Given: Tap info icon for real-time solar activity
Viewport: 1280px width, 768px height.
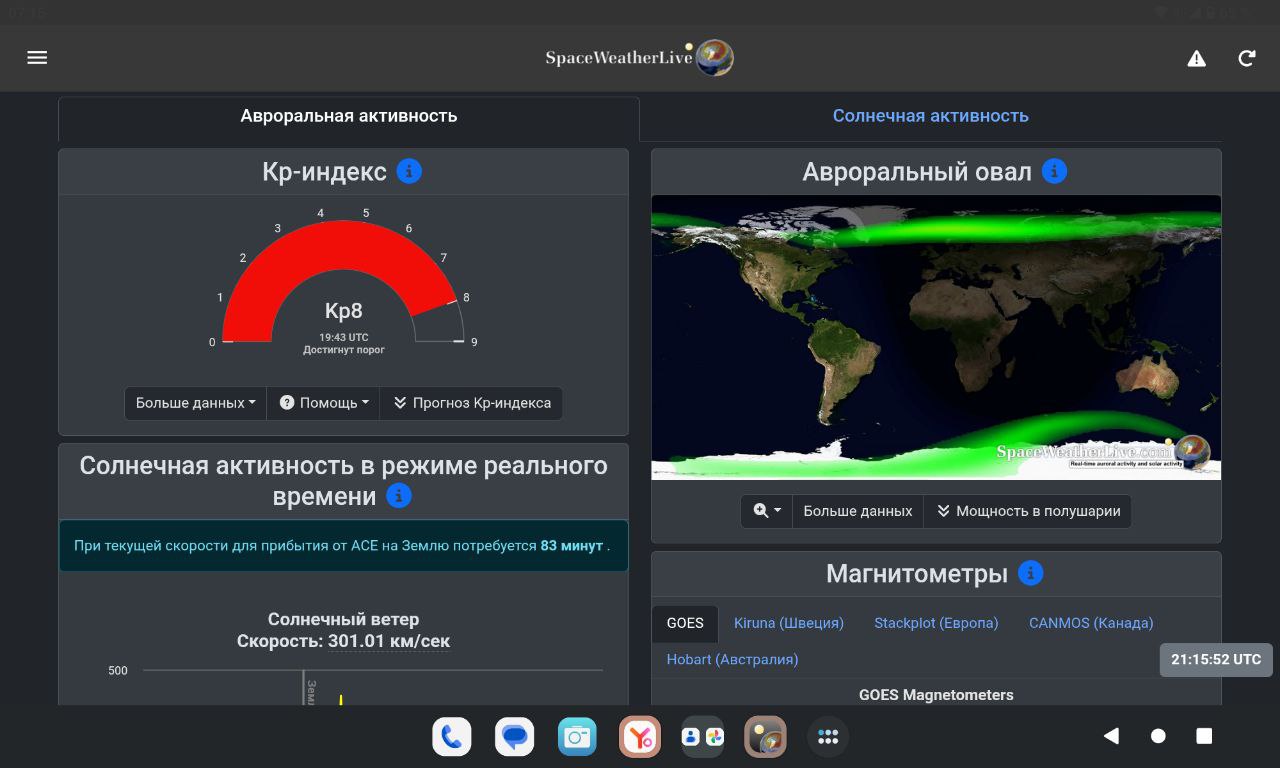Looking at the screenshot, I should pos(399,496).
